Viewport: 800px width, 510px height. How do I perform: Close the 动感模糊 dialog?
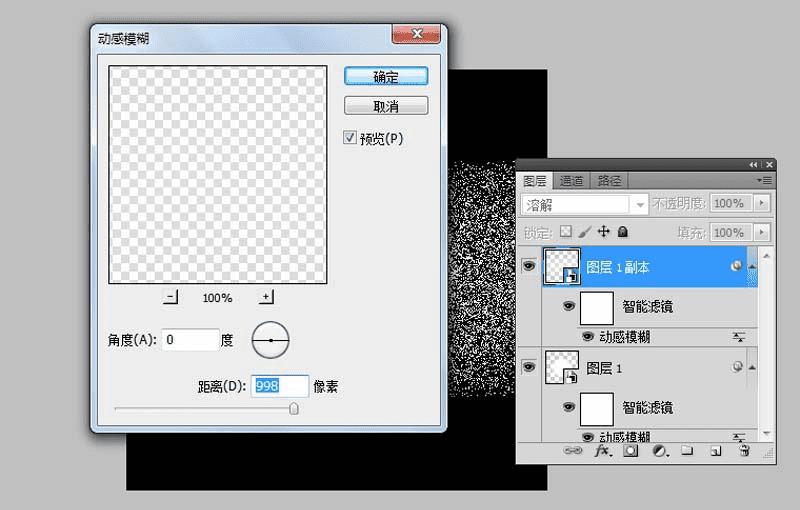coord(416,34)
